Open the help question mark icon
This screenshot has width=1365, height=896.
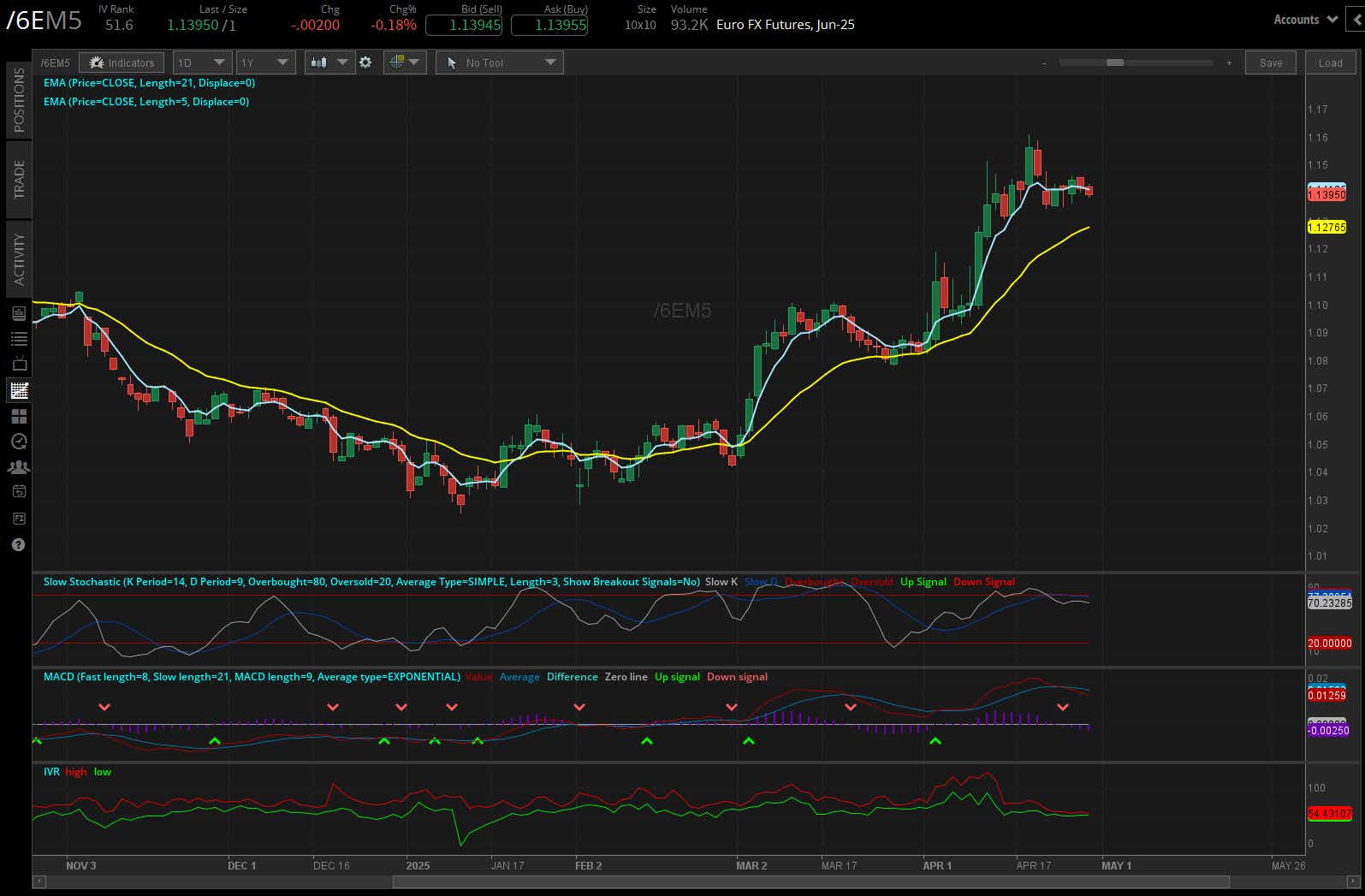point(19,544)
